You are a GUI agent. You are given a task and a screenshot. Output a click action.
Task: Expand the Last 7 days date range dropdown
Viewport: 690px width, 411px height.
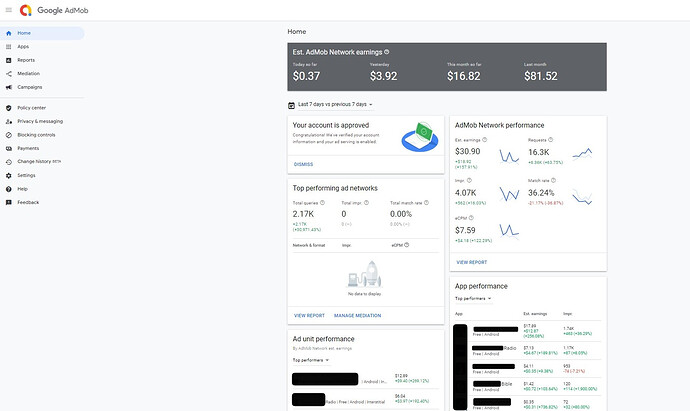(333, 104)
